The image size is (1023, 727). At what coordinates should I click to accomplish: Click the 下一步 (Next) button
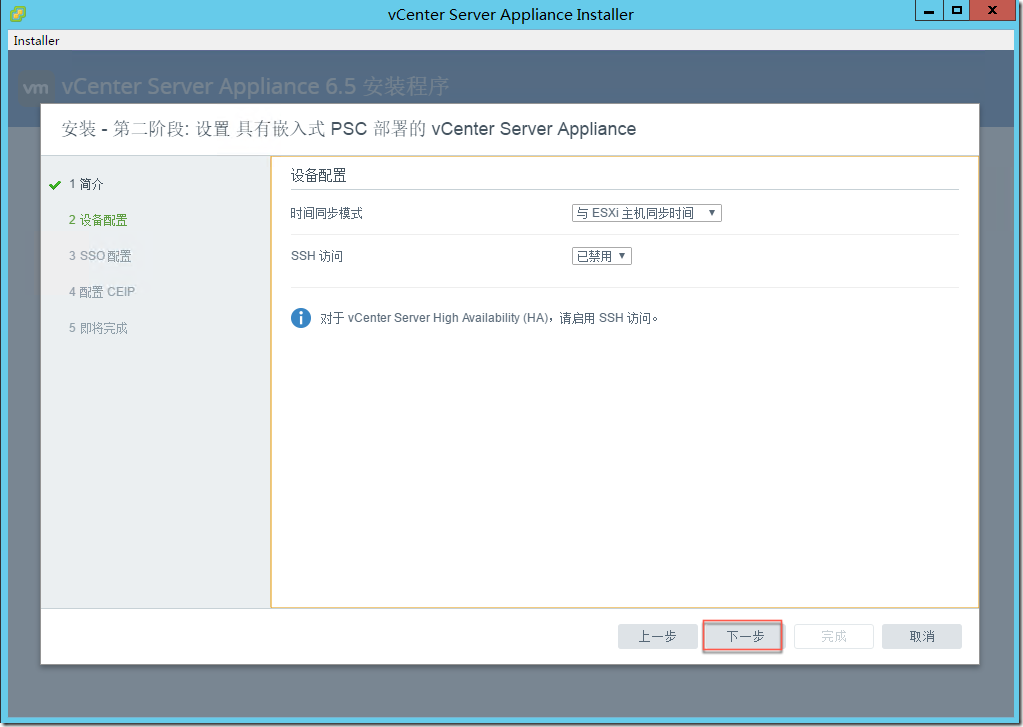coord(743,636)
